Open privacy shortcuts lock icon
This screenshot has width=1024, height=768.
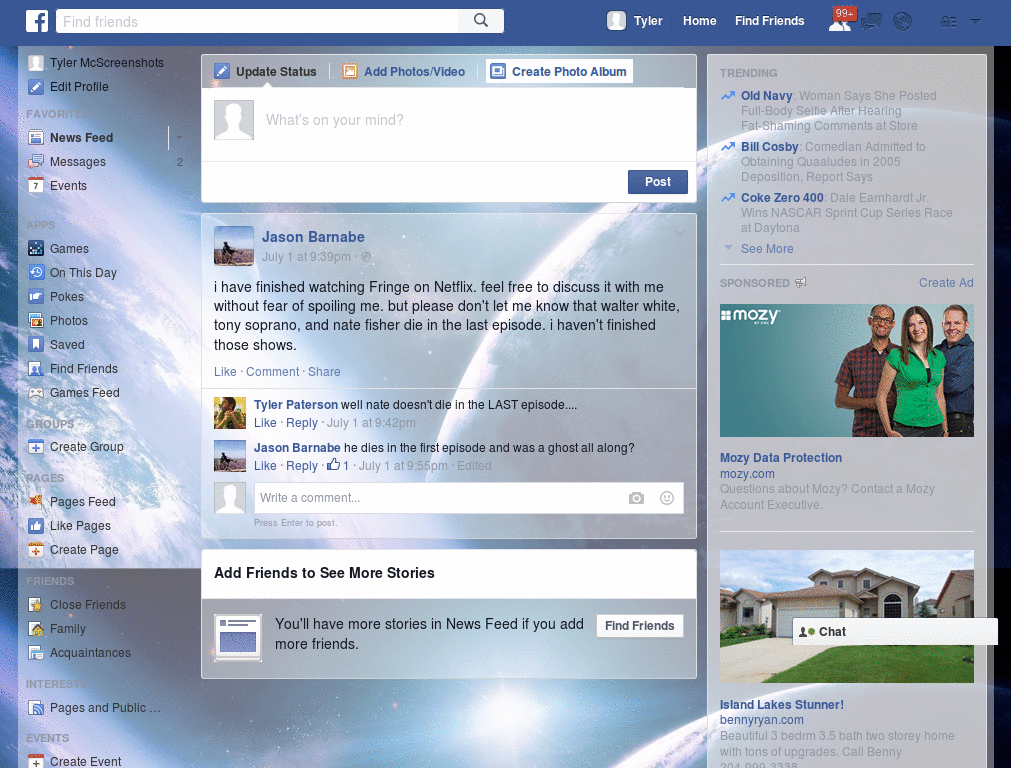948,22
